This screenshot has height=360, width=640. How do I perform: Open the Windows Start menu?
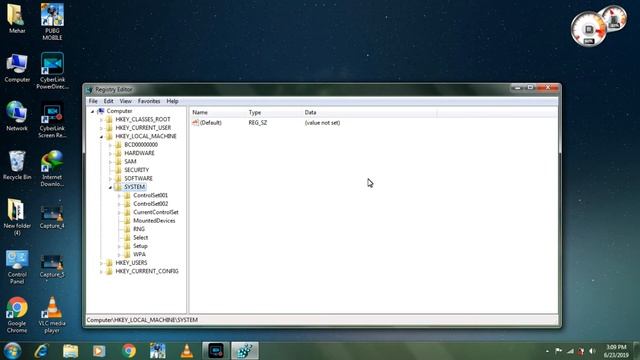point(12,351)
